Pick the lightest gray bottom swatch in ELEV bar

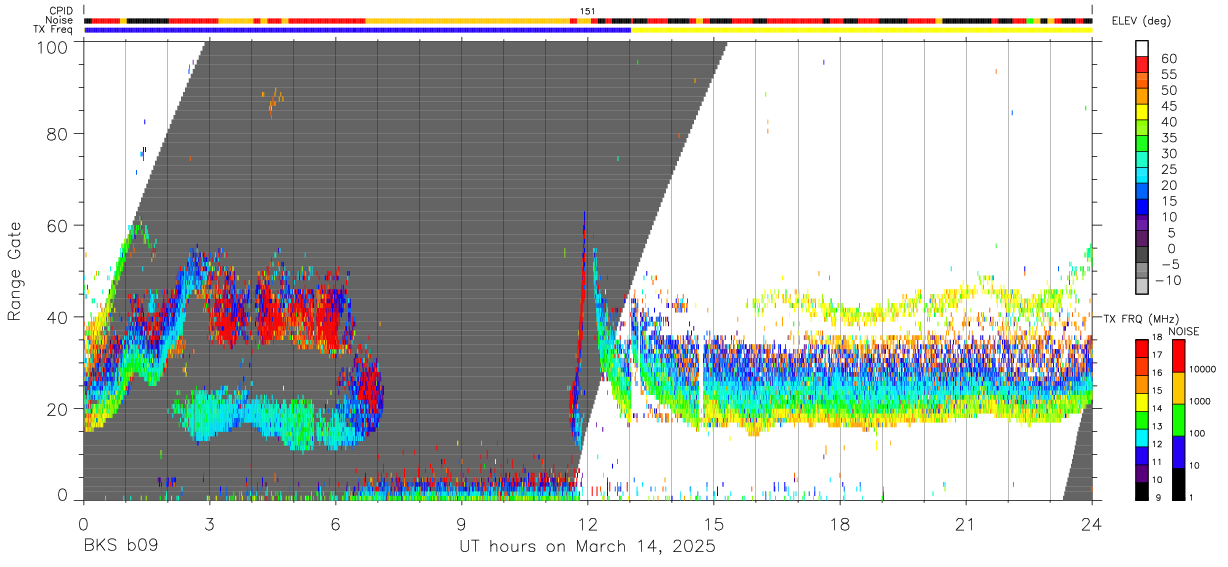(x=1142, y=287)
